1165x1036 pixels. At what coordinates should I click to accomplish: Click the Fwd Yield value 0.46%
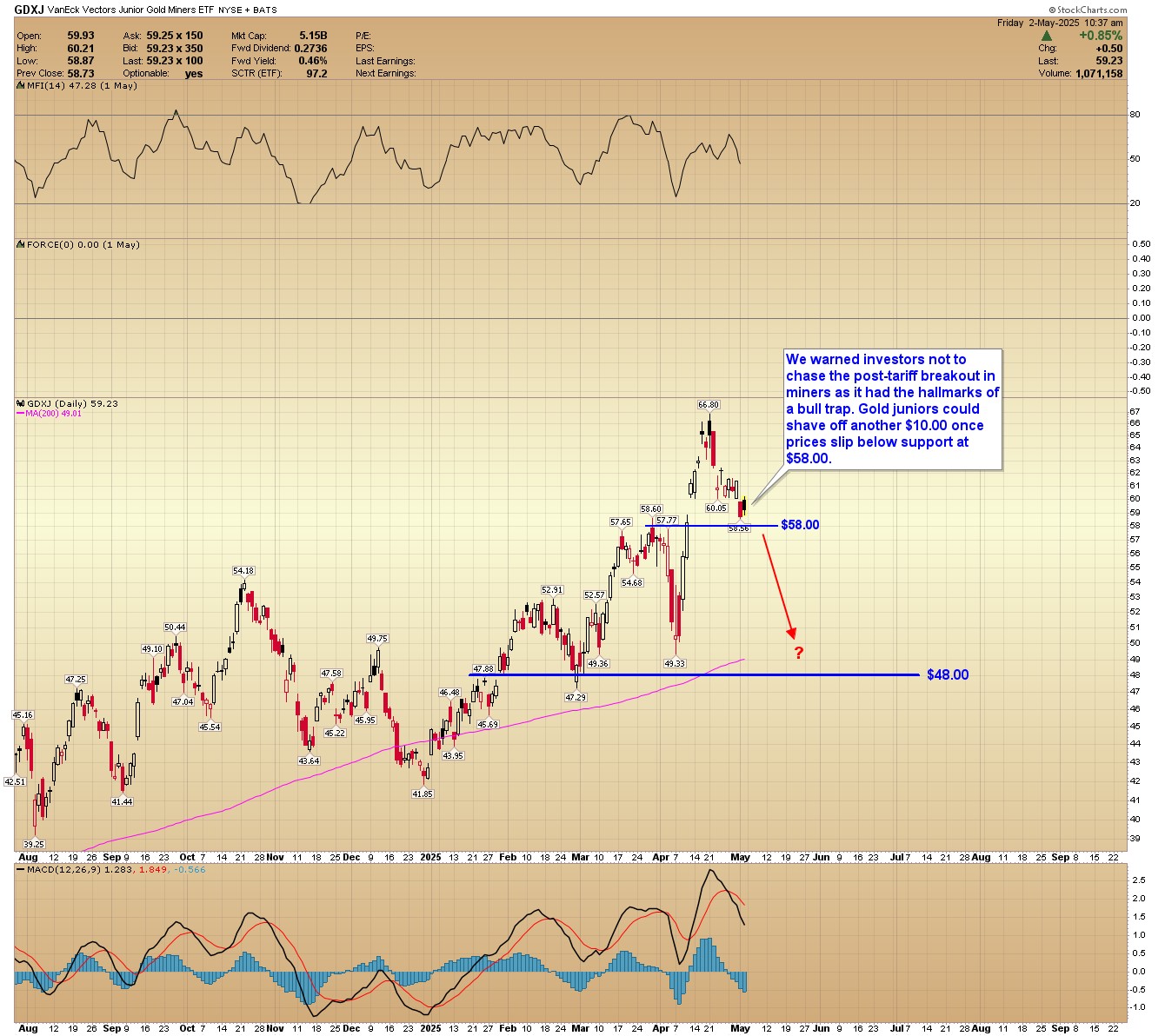313,61
